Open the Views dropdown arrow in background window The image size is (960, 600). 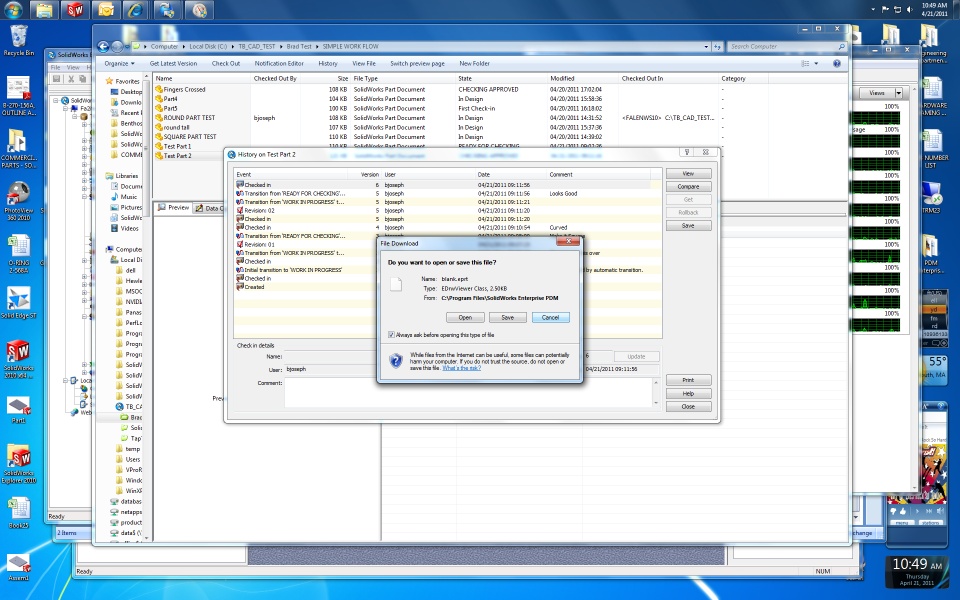click(x=898, y=93)
